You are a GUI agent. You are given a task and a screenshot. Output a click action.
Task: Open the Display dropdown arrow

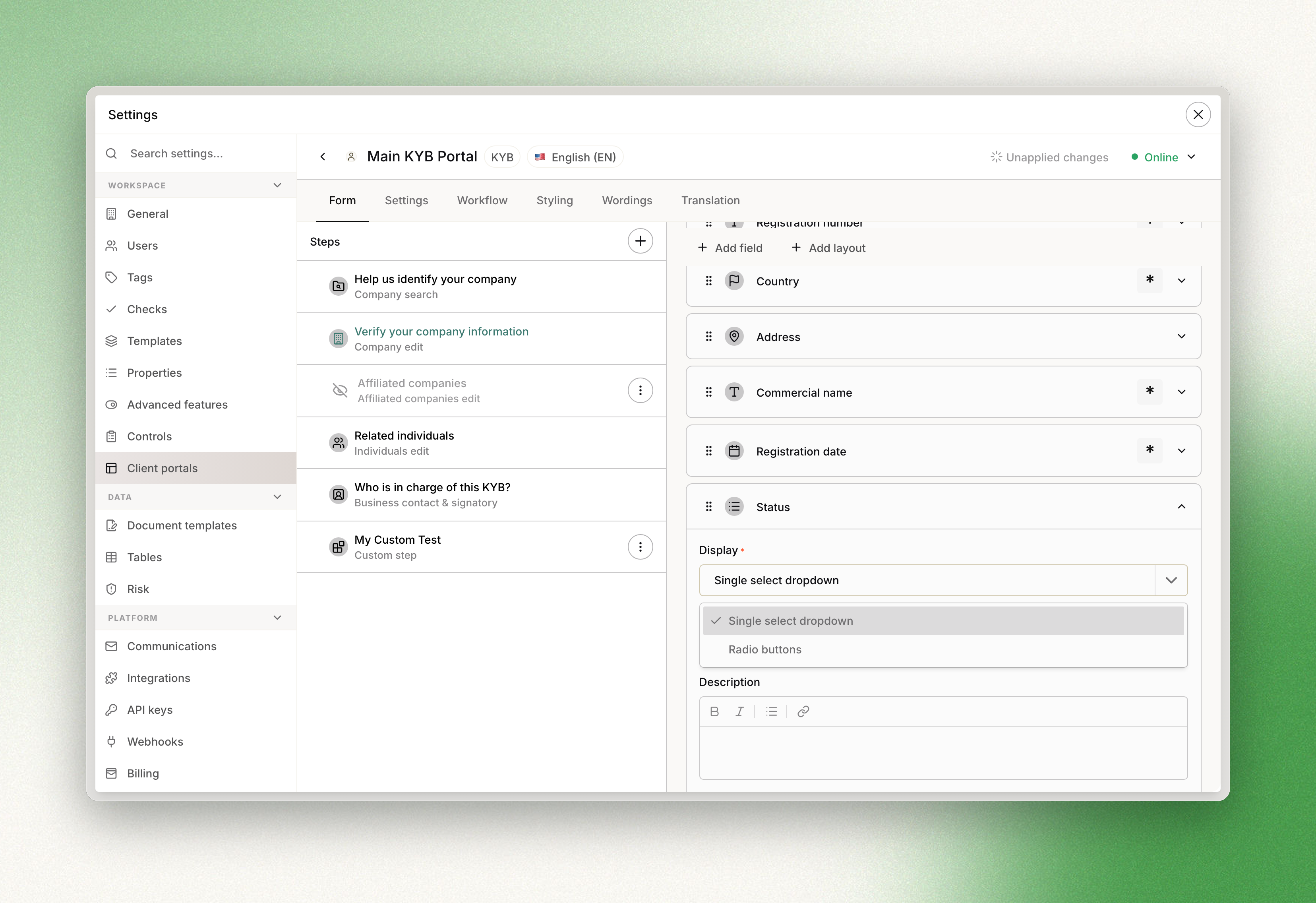point(1171,580)
